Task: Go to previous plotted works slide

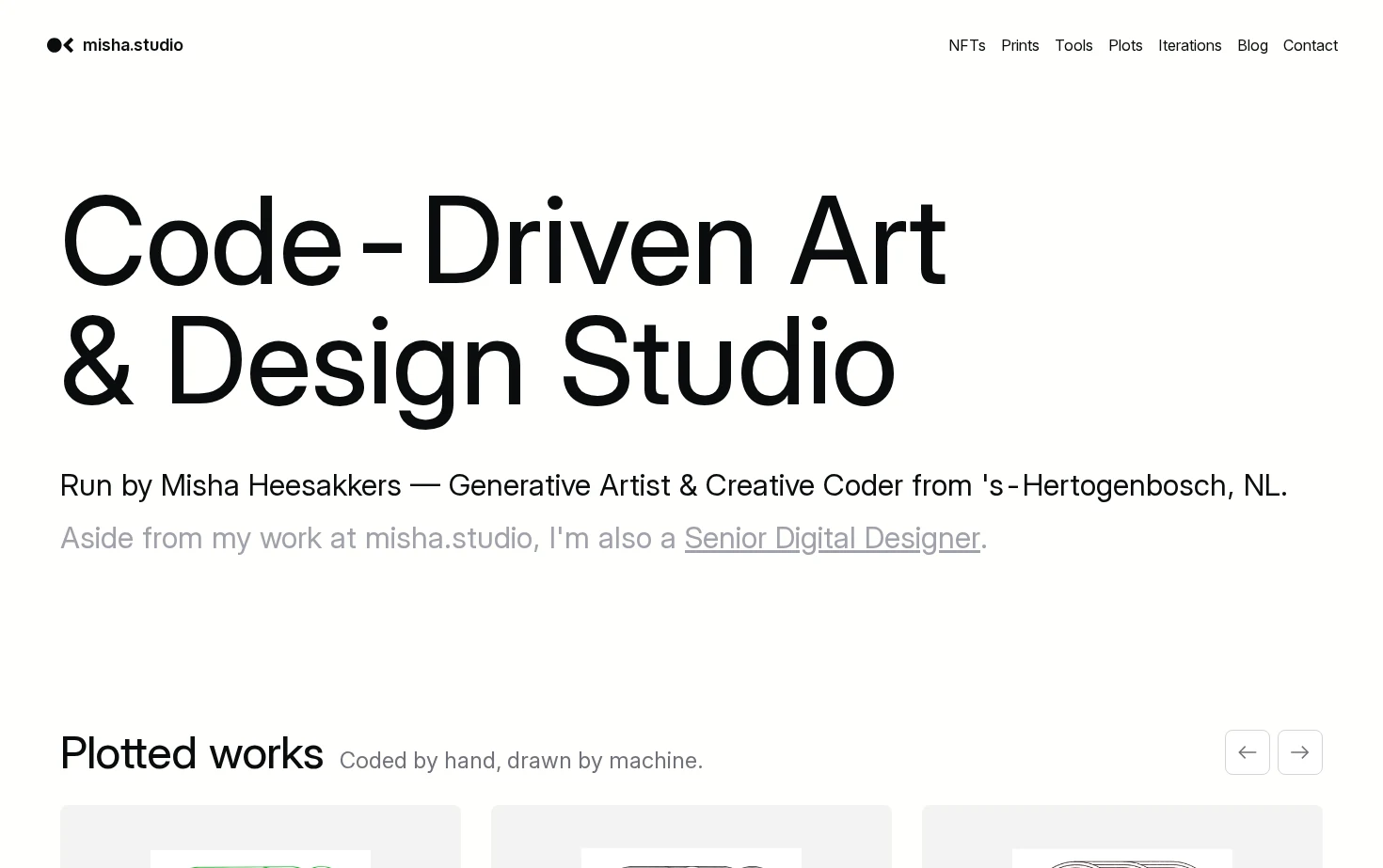Action: point(1248,752)
